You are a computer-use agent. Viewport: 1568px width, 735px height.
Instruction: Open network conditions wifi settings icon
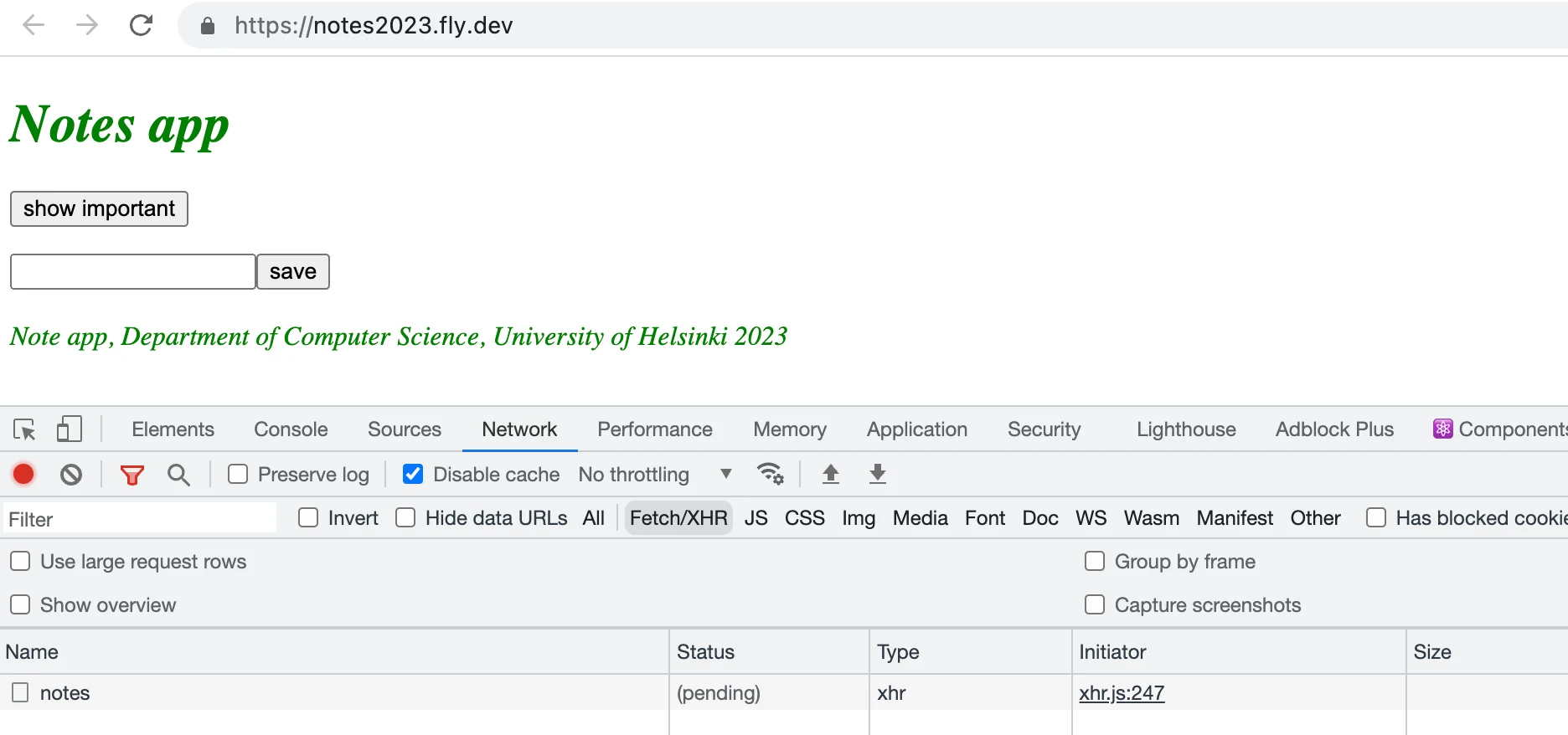770,474
